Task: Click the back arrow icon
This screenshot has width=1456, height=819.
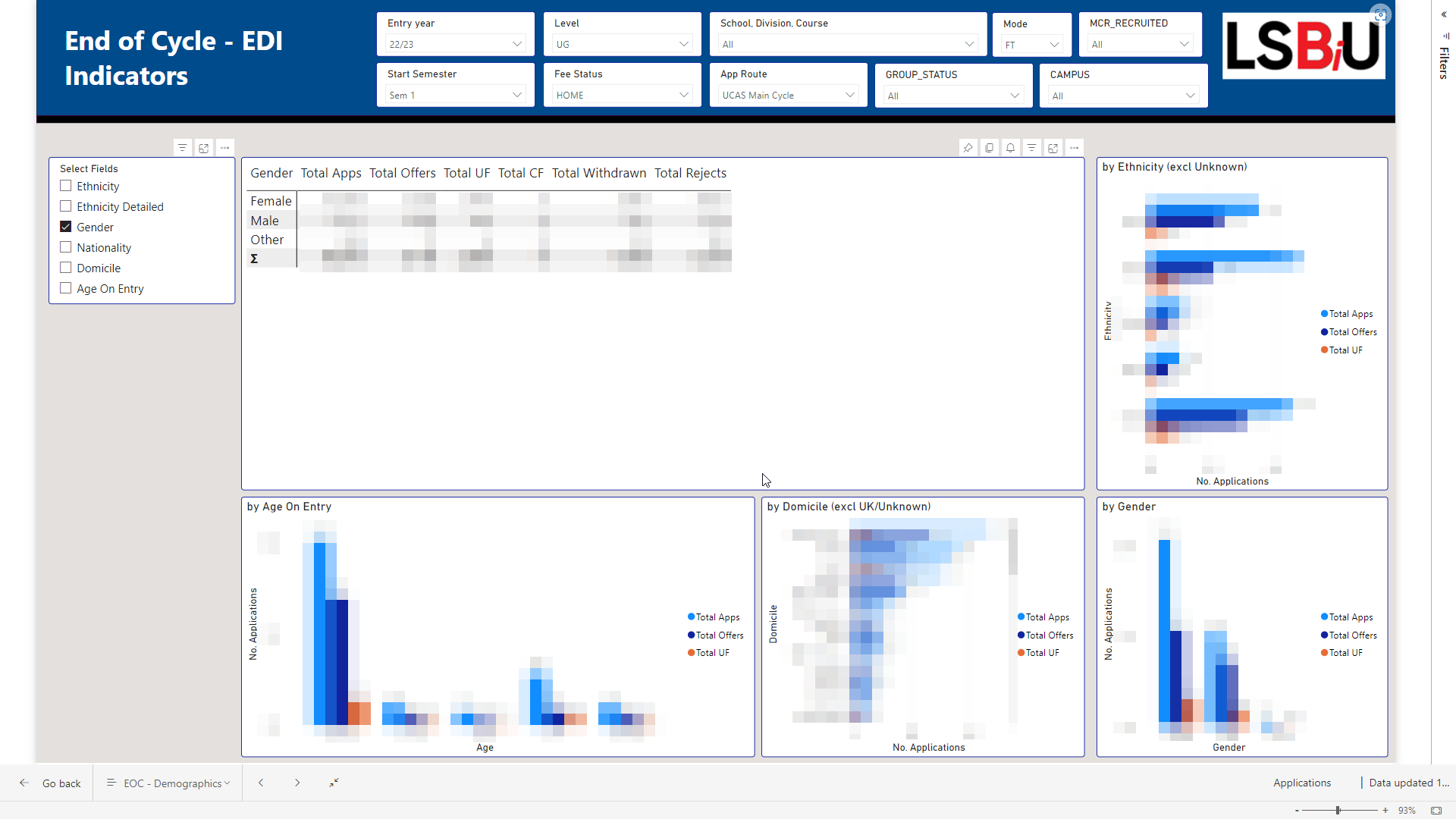Action: tap(24, 783)
